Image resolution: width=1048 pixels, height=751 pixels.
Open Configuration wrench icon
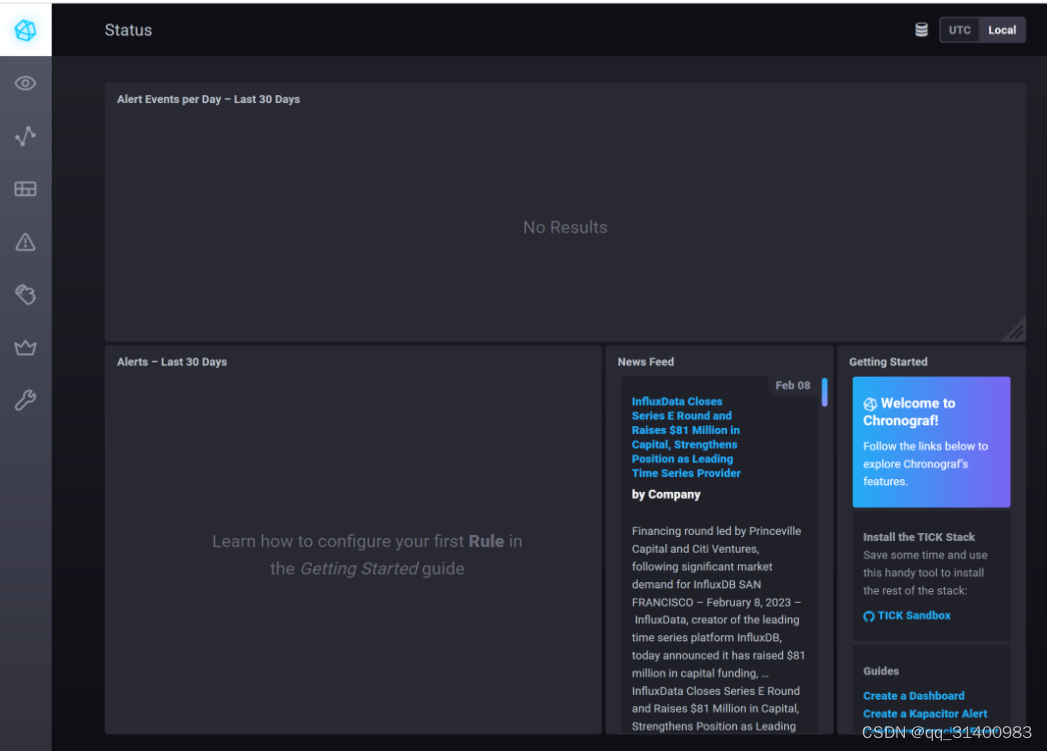25,400
